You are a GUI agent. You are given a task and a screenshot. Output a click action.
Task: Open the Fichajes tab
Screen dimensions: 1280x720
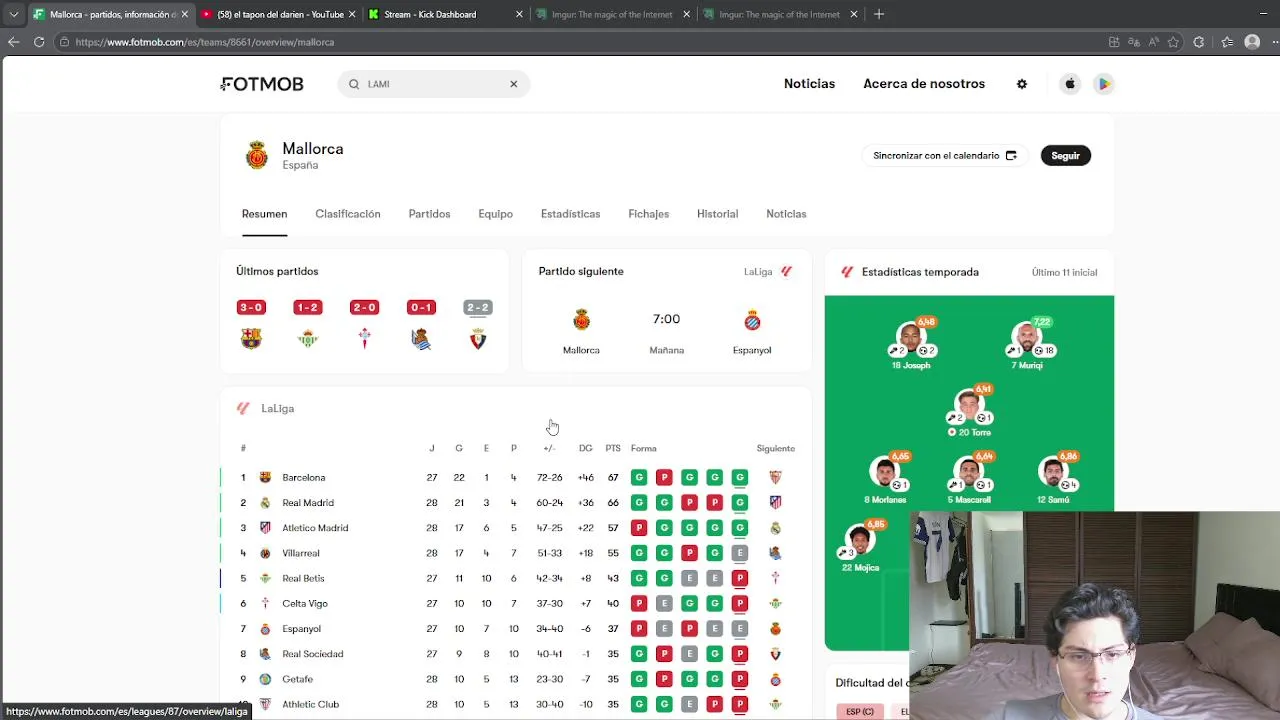tap(648, 214)
